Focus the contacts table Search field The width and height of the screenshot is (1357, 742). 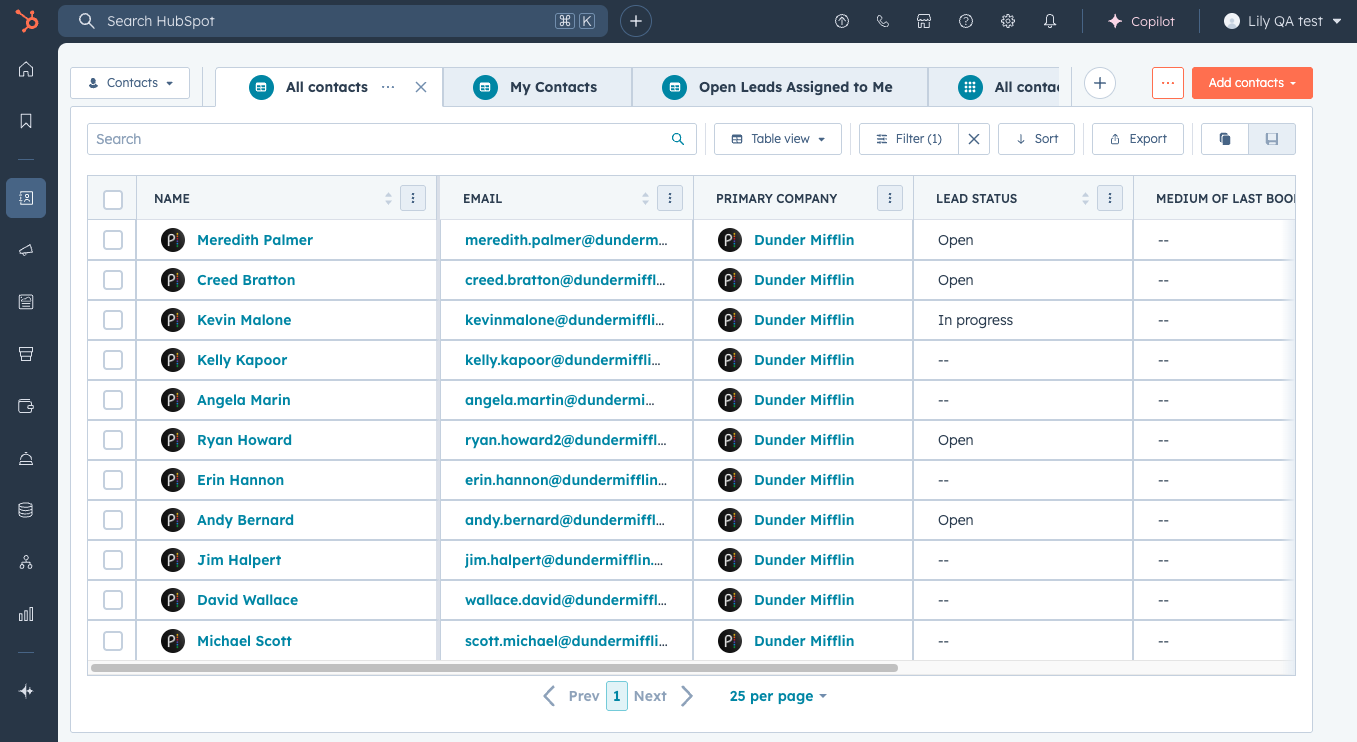392,139
